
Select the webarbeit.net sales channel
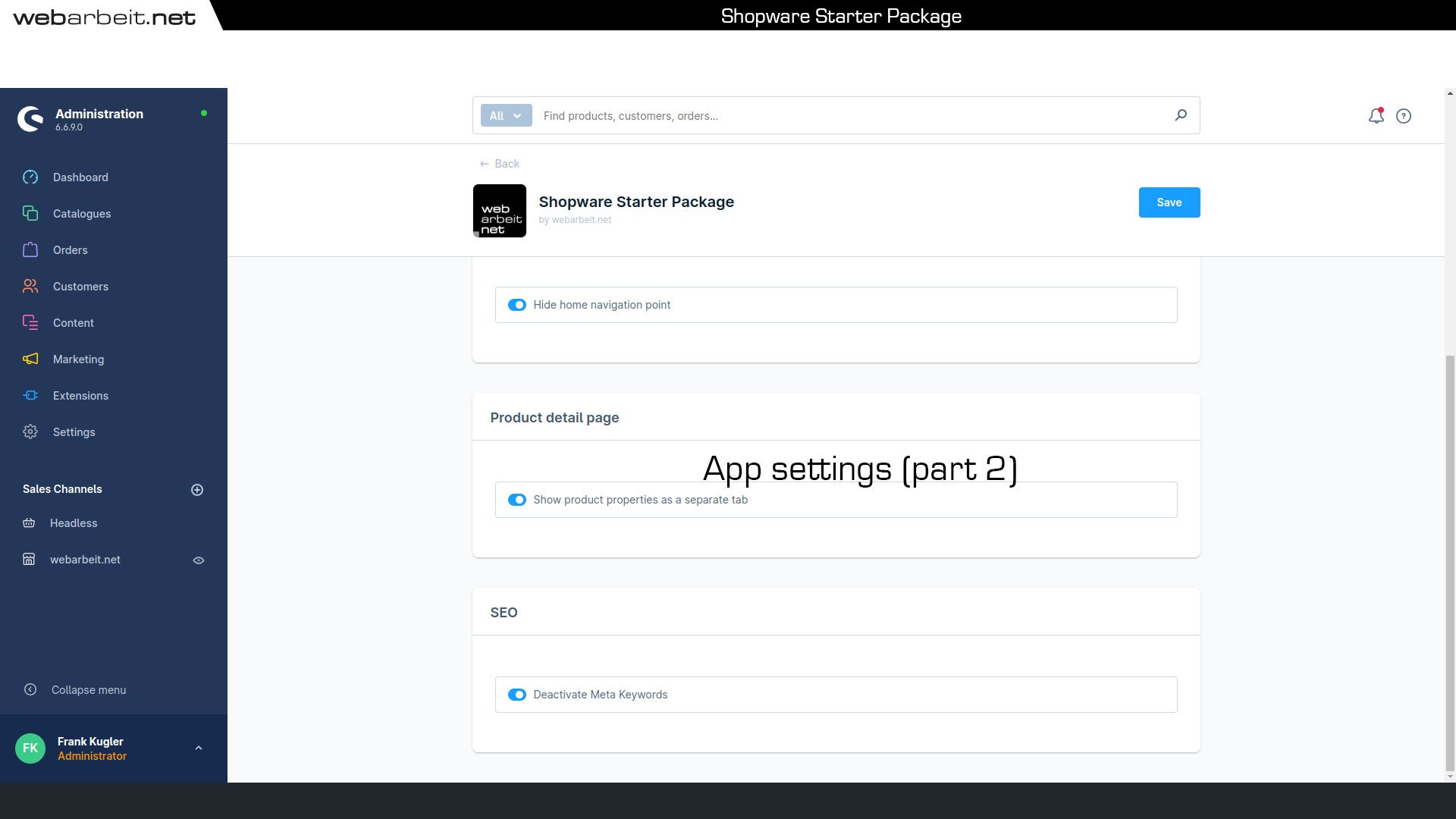[85, 560]
